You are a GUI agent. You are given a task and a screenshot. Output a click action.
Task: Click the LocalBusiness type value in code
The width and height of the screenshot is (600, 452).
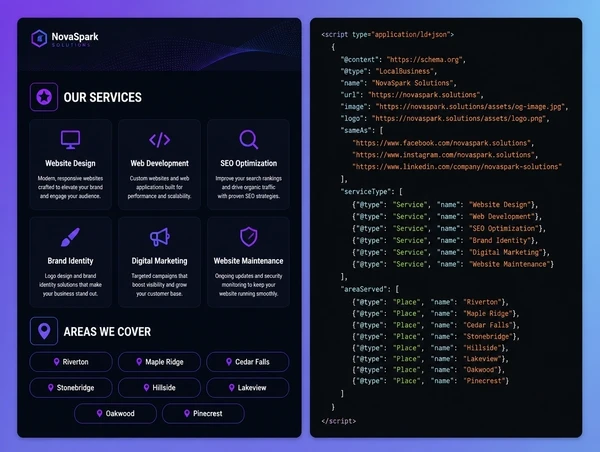click(x=404, y=71)
